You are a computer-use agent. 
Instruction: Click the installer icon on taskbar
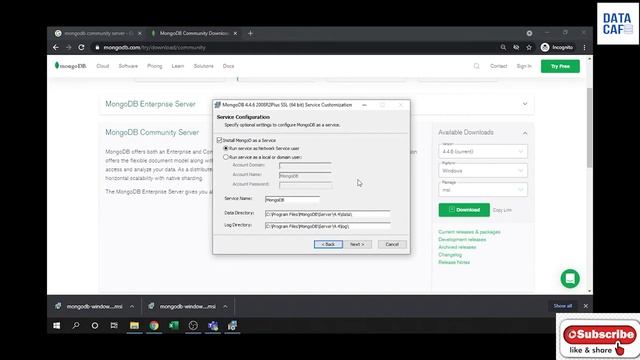tap(232, 325)
